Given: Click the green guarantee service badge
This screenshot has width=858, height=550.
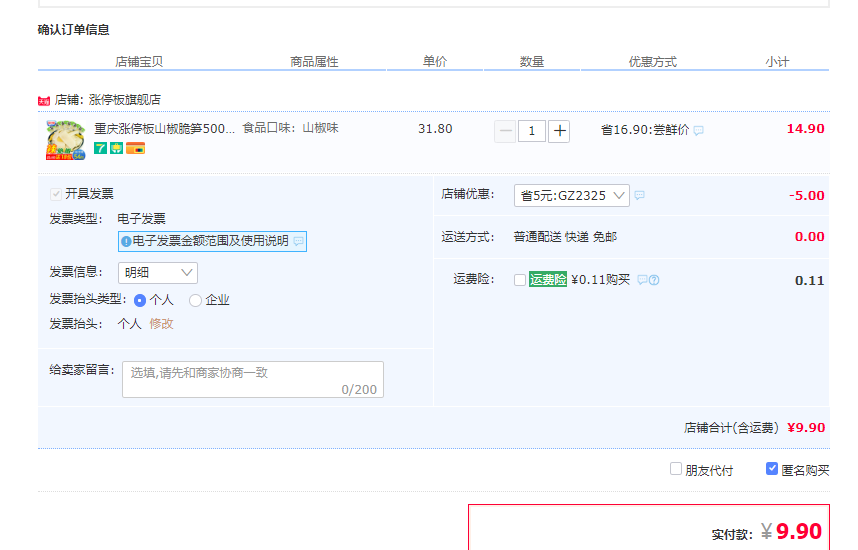Looking at the screenshot, I should [x=117, y=148].
